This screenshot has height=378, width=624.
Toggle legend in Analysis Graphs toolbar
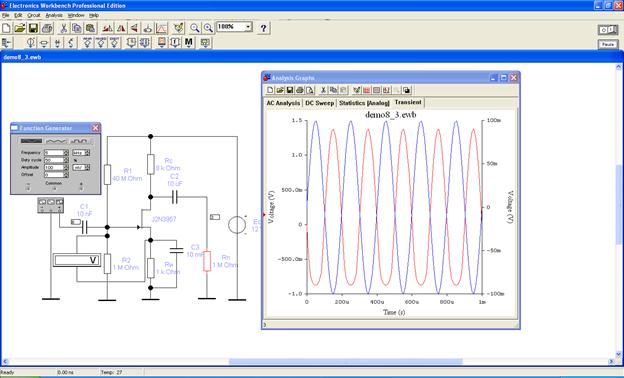(376, 90)
